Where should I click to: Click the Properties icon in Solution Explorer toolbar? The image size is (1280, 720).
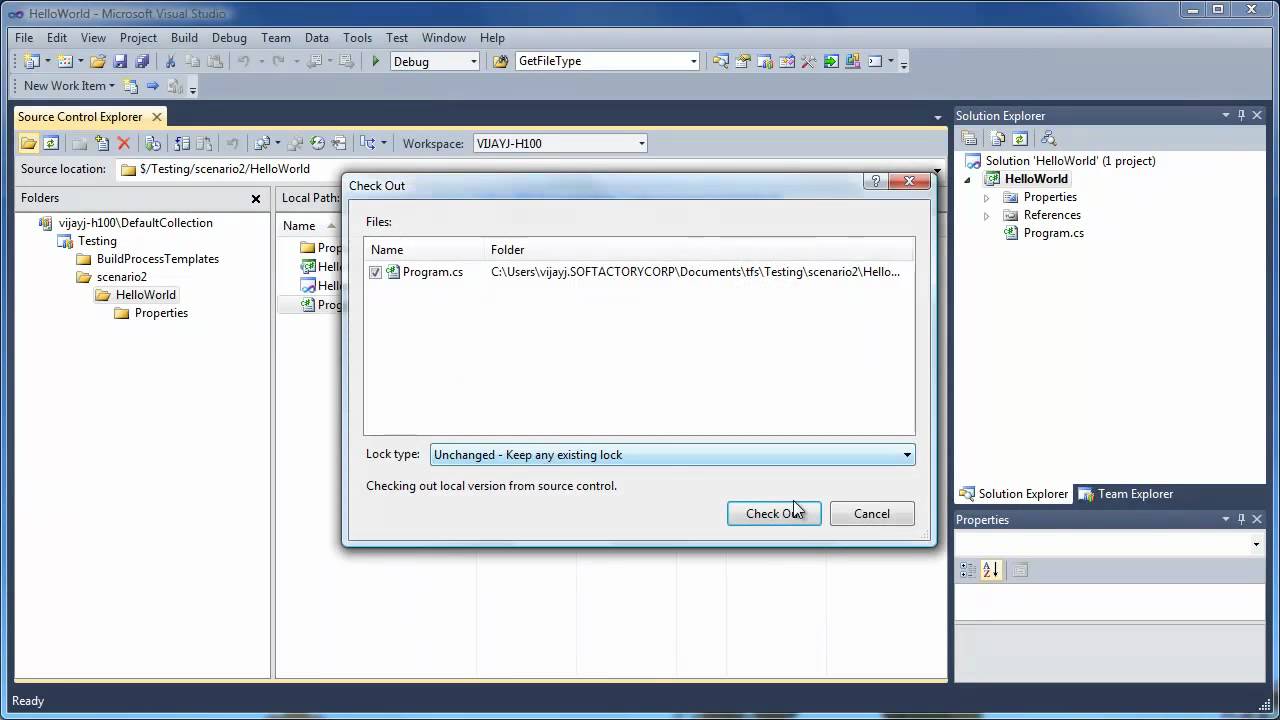coord(969,139)
